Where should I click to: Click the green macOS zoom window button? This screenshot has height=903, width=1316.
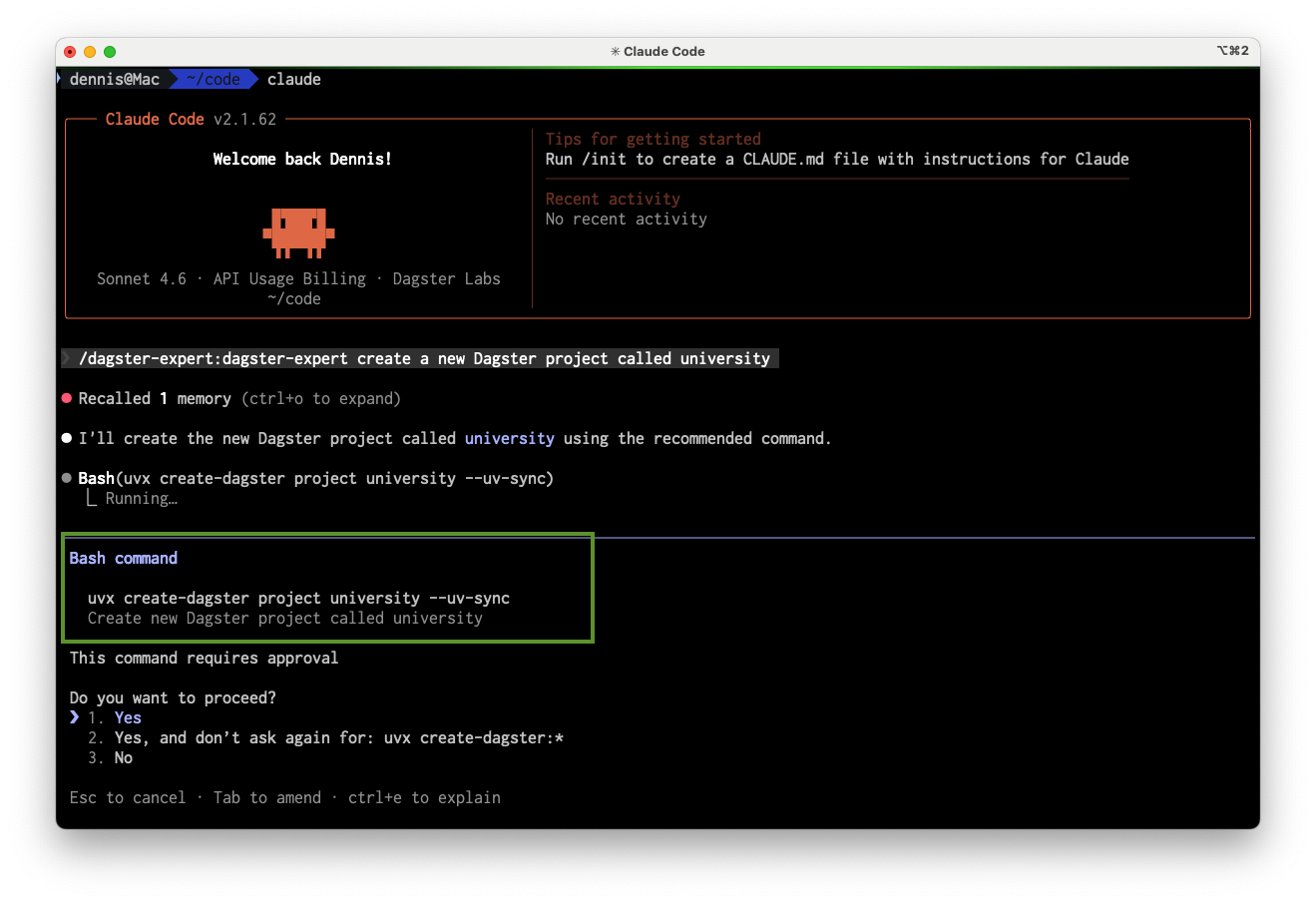tap(110, 52)
